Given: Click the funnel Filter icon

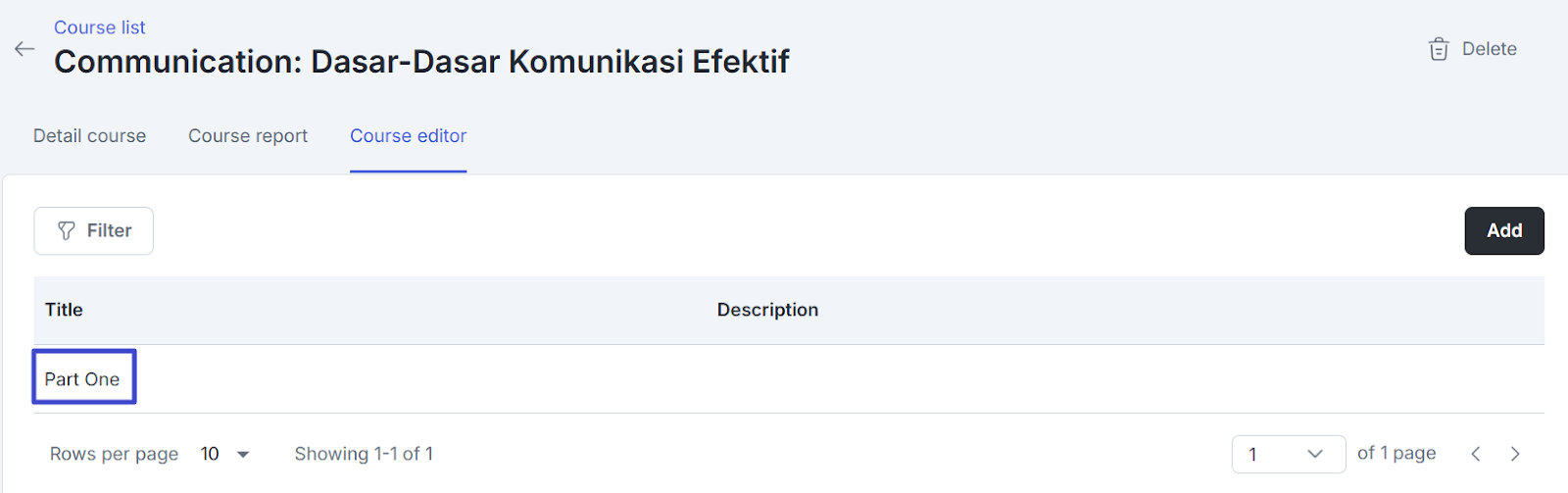Looking at the screenshot, I should 67,231.
